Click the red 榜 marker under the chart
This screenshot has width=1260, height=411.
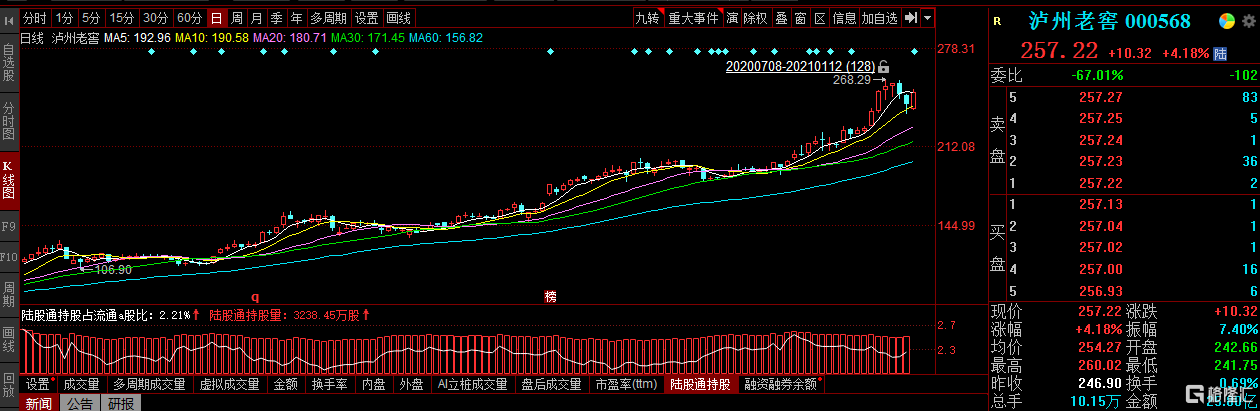pyautogui.click(x=550, y=297)
